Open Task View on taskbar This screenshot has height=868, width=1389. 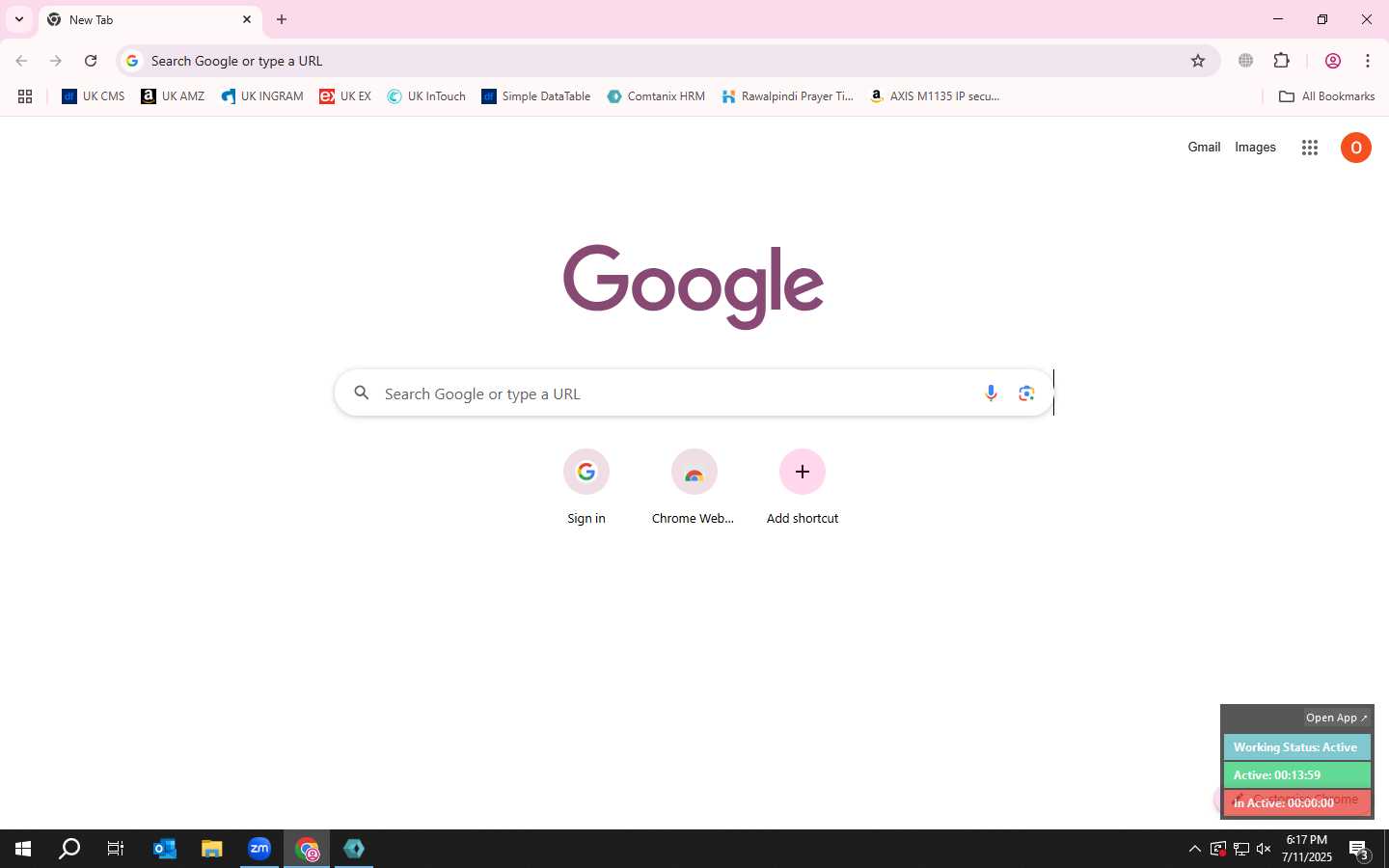coord(116,849)
